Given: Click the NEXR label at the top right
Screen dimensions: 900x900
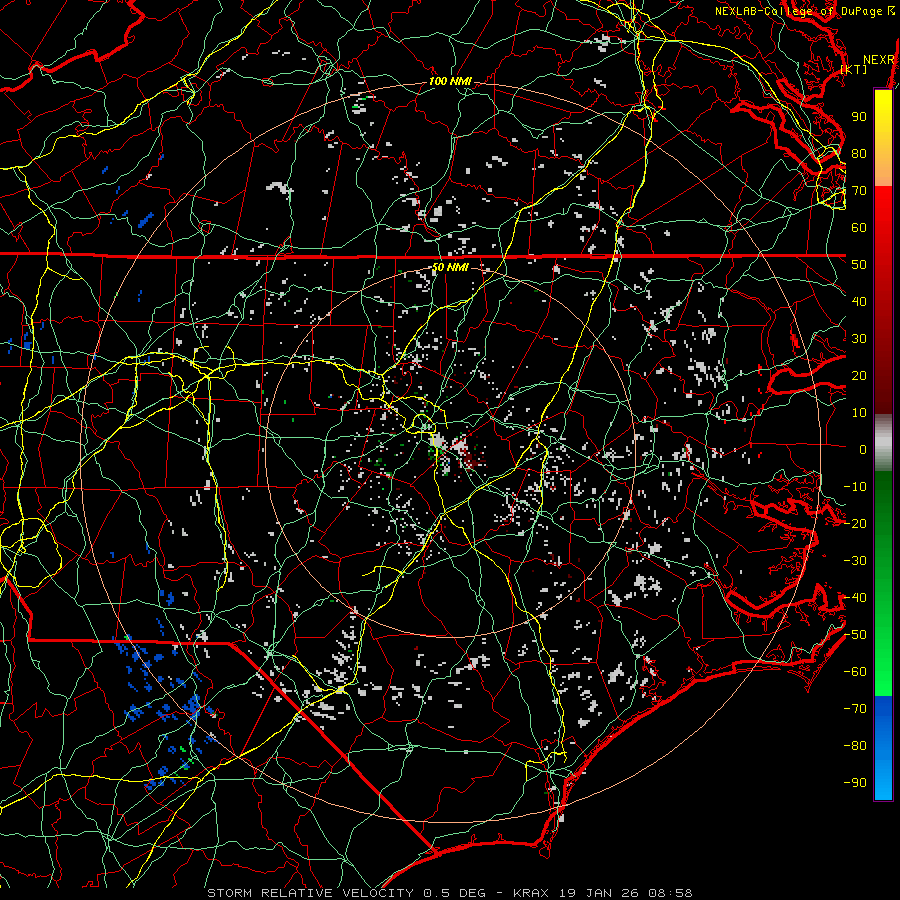Looking at the screenshot, I should point(879,60).
